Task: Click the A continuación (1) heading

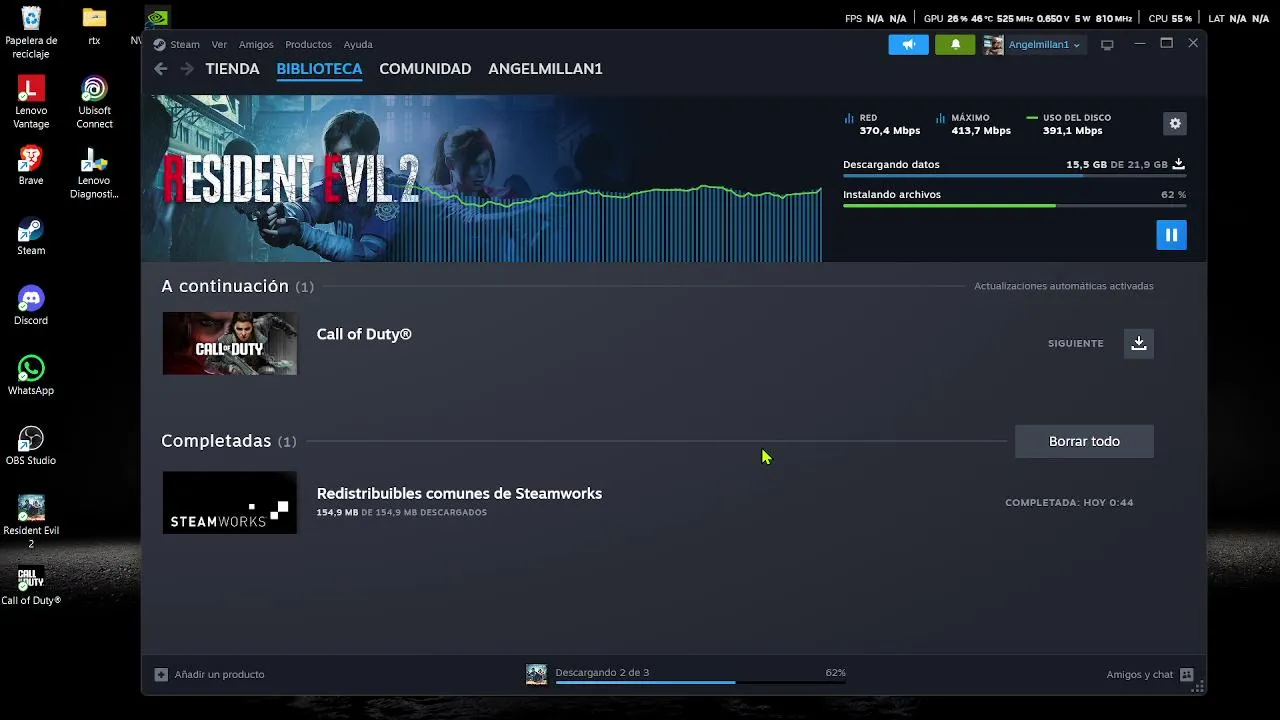Action: [238, 286]
